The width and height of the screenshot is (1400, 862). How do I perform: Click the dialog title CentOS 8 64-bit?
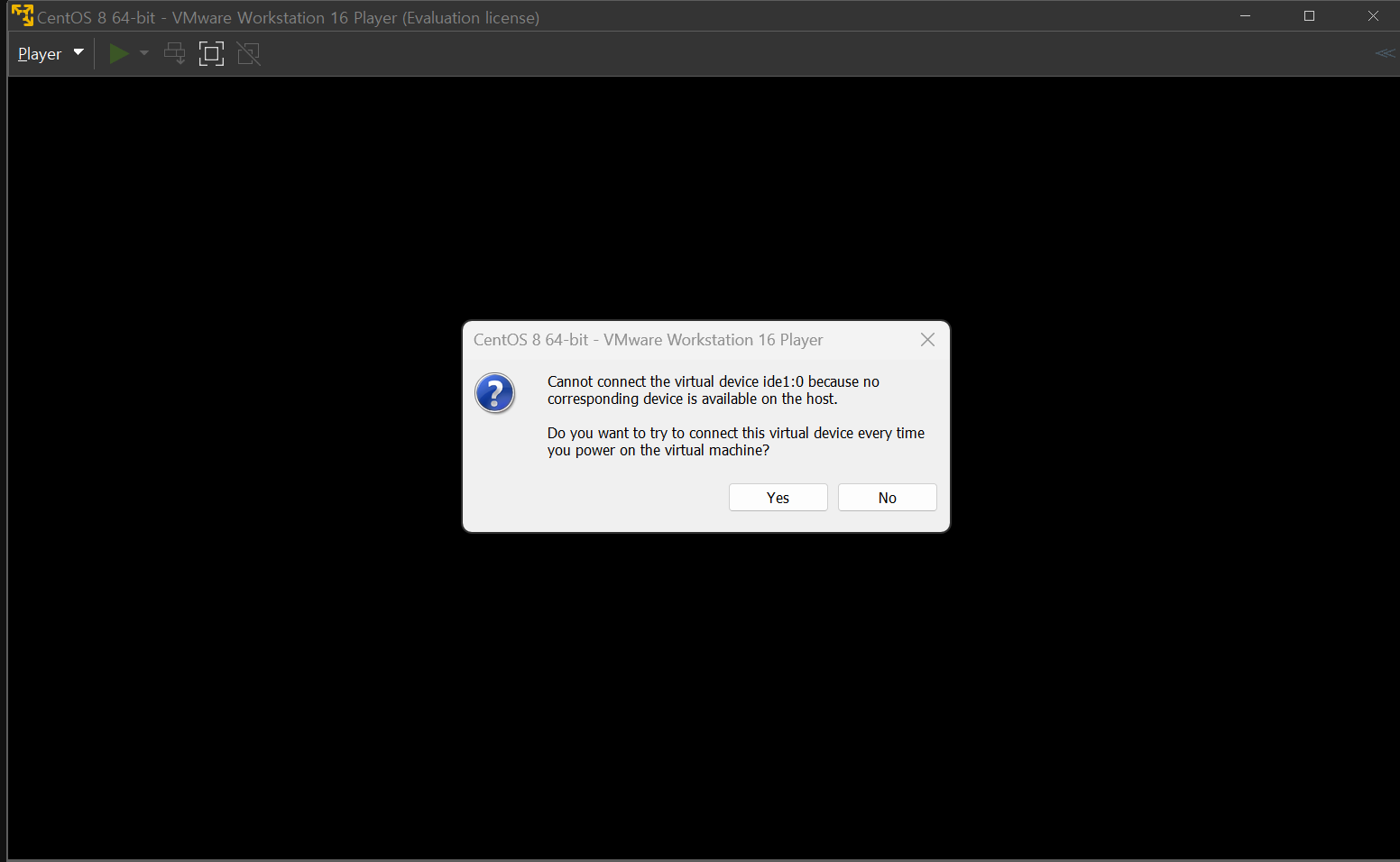pos(648,340)
